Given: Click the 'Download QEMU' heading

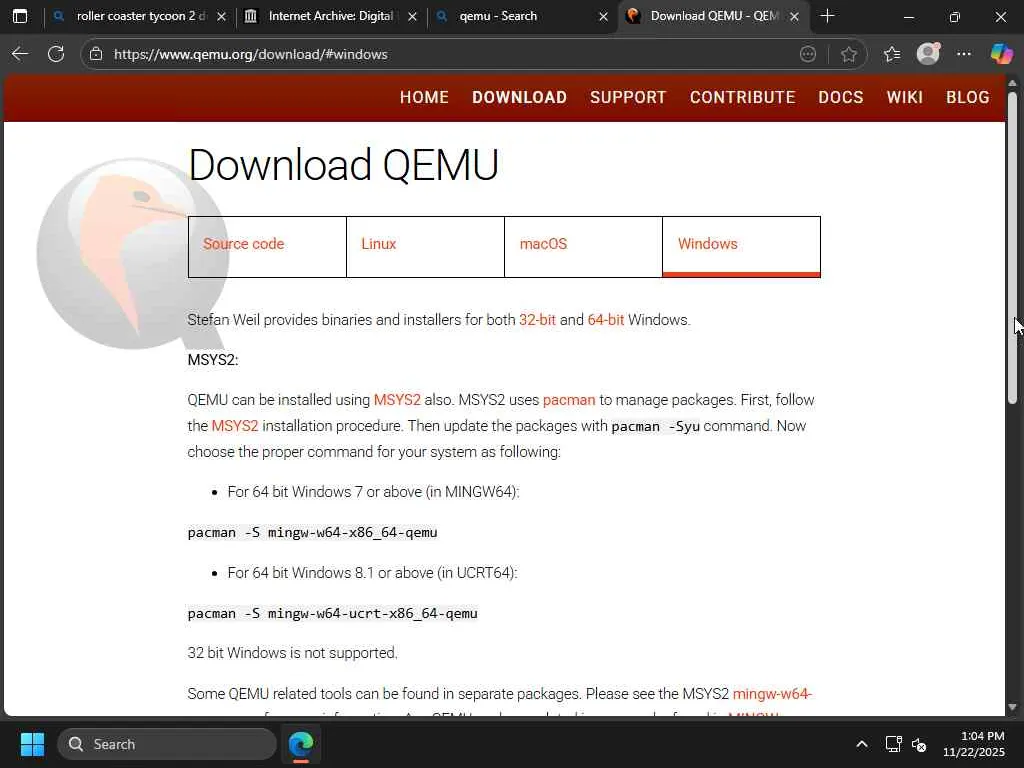Looking at the screenshot, I should pos(344,164).
